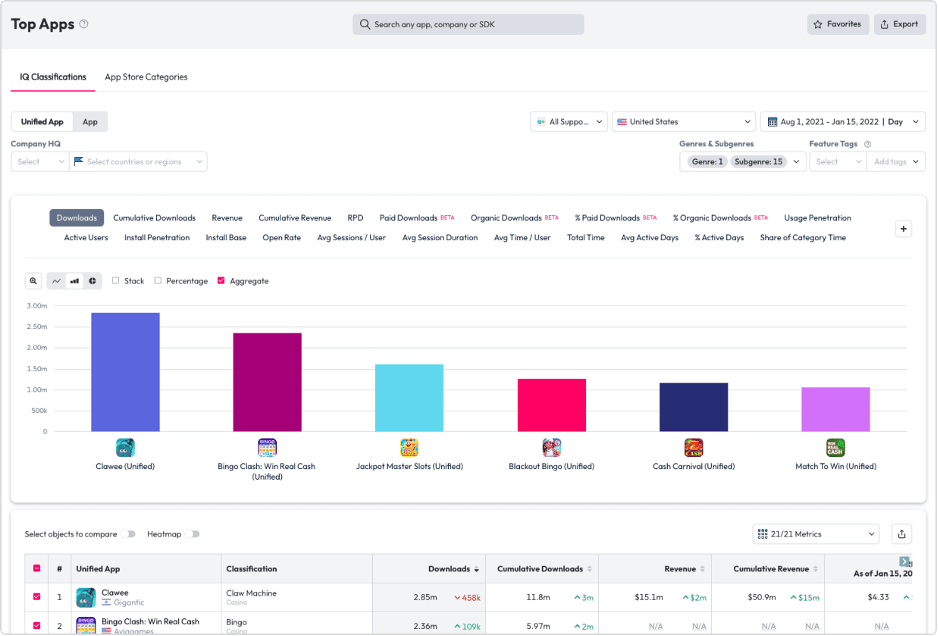Switch to bar chart view
This screenshot has height=636, width=938.
point(74,281)
